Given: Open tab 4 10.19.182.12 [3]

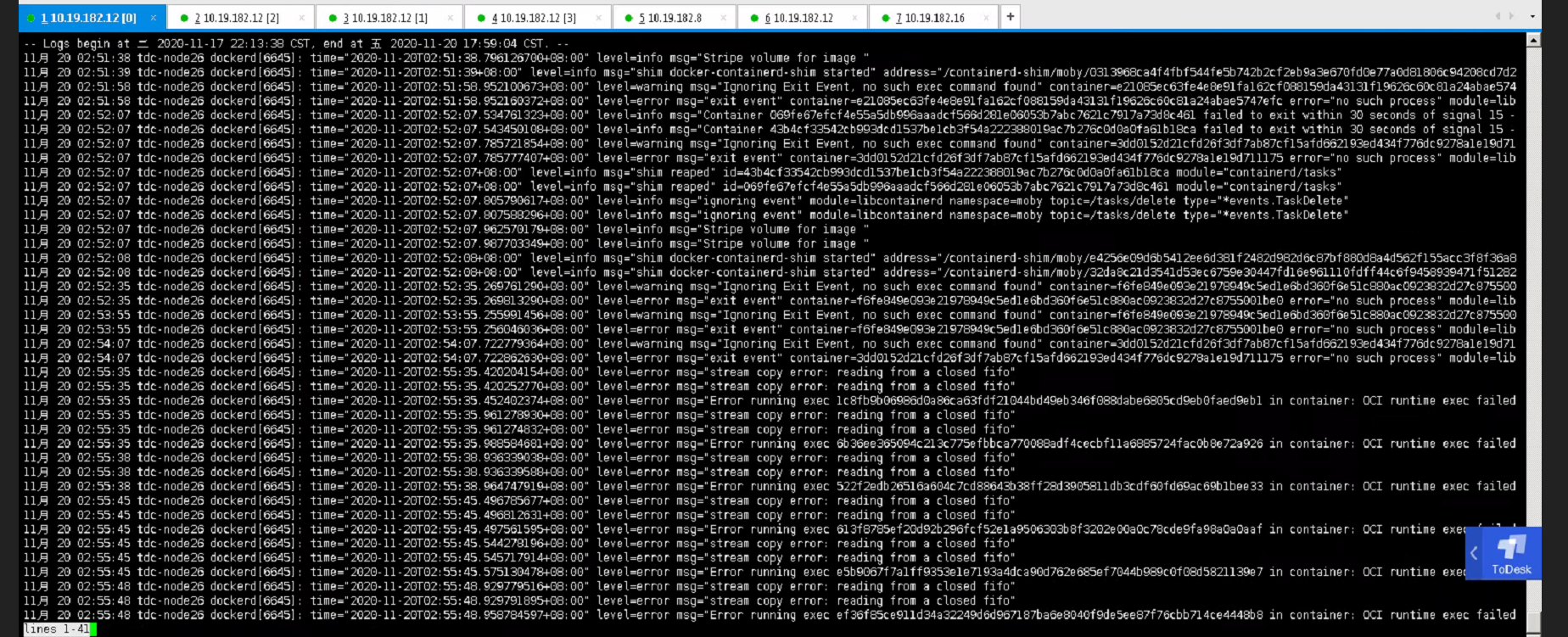Looking at the screenshot, I should (x=534, y=18).
